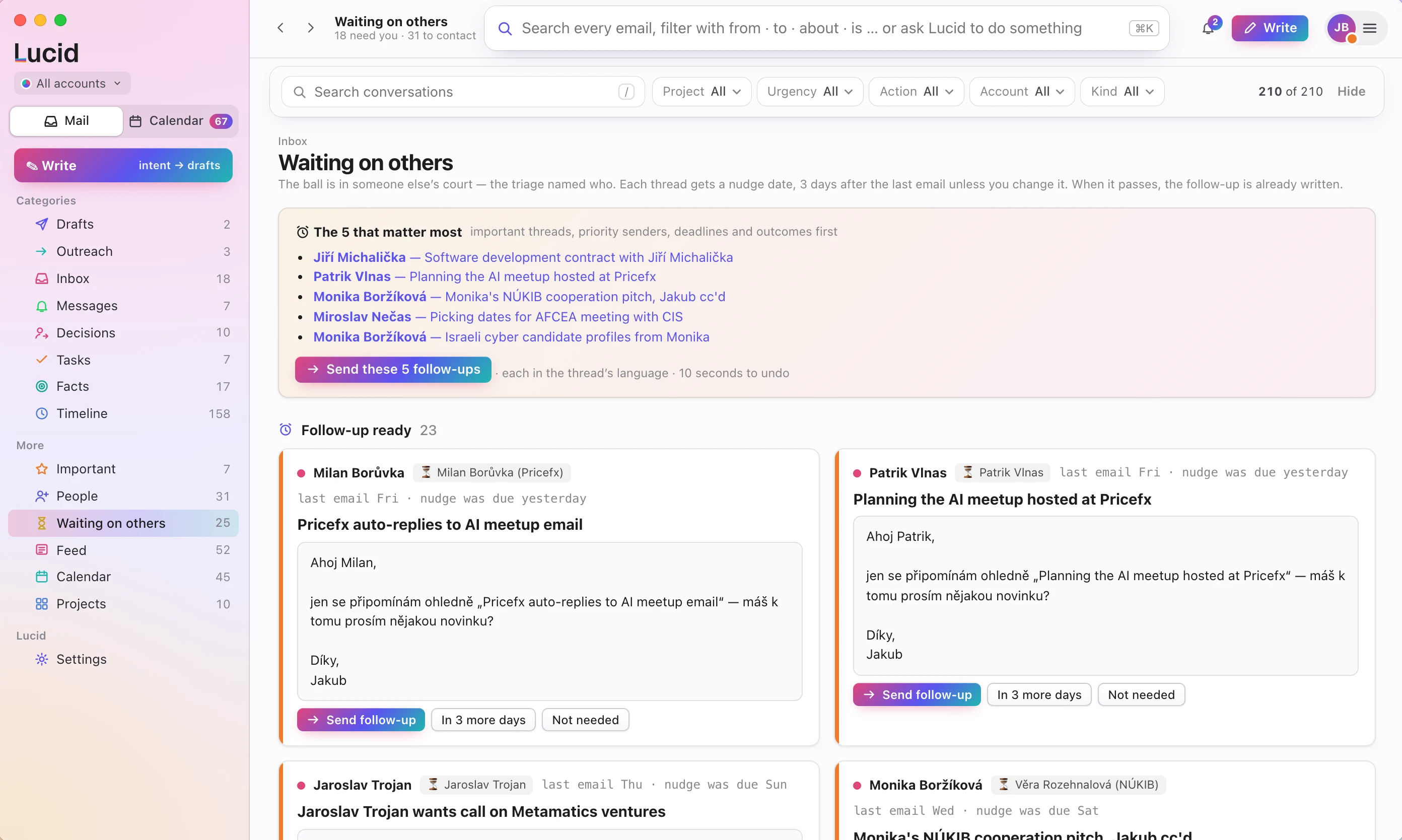The image size is (1402, 840).
Task: Click the top-right Write button
Action: (x=1270, y=28)
